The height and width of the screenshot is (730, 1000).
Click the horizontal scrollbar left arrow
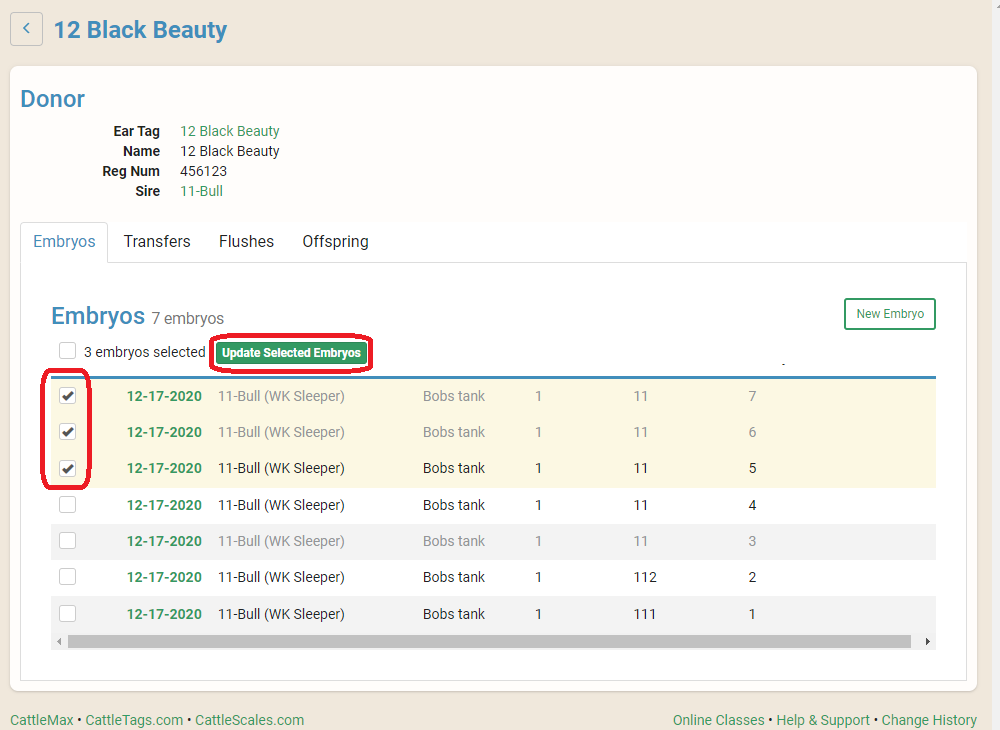[59, 641]
